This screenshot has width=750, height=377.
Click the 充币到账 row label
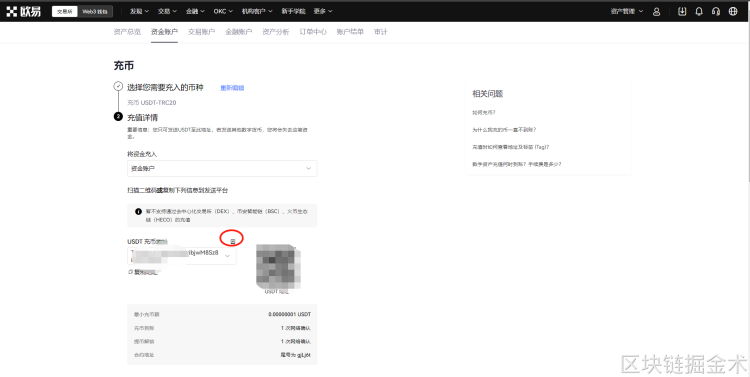[x=144, y=328]
